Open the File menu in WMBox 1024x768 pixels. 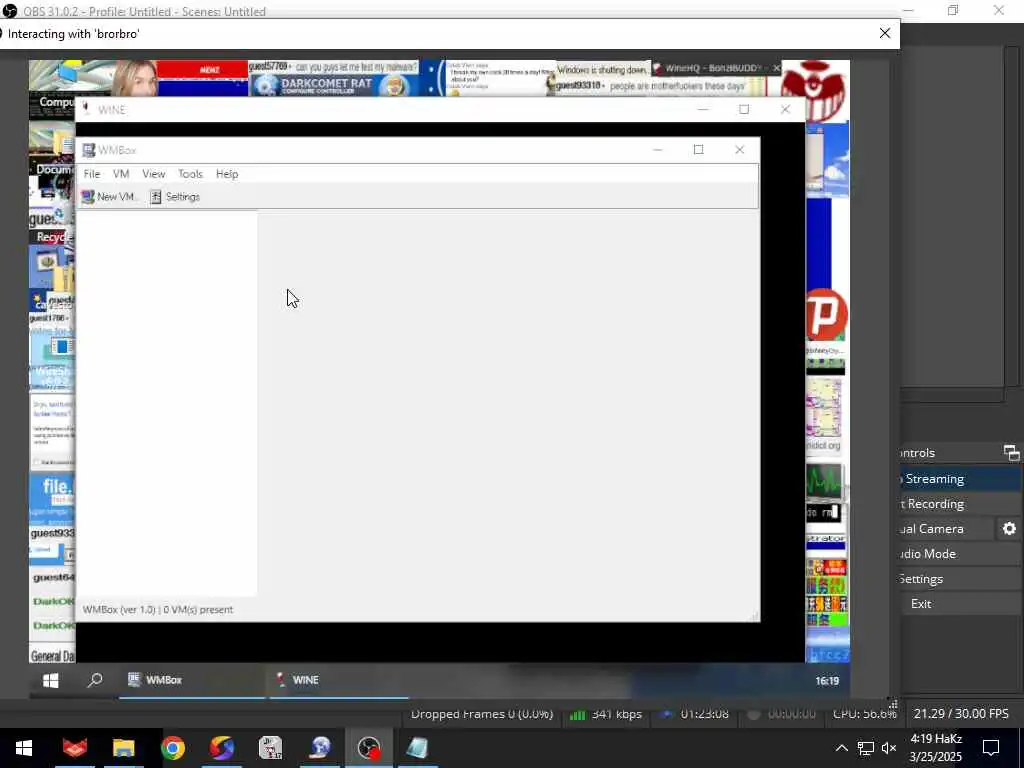[91, 174]
